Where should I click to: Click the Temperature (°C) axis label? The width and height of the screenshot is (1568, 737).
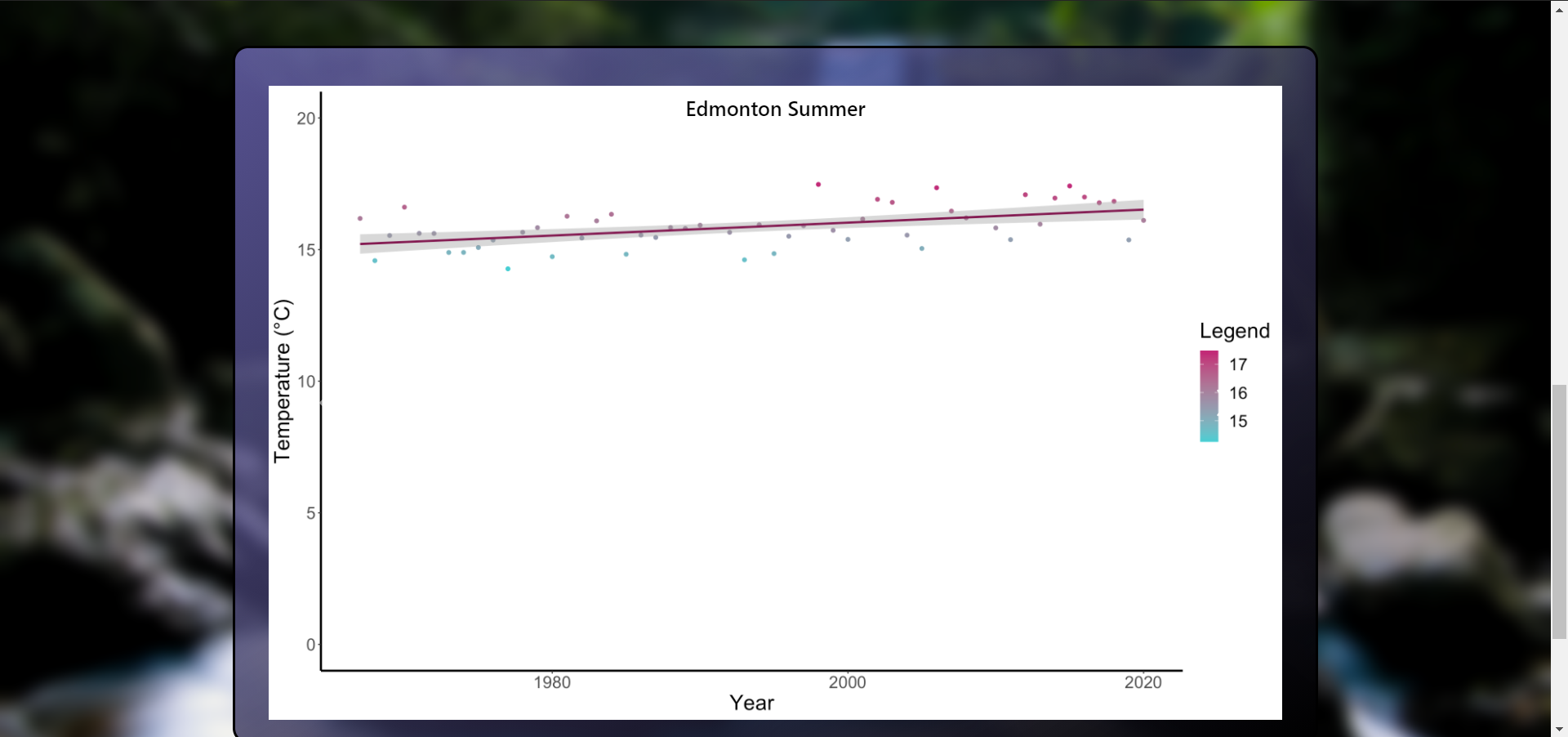tap(283, 381)
